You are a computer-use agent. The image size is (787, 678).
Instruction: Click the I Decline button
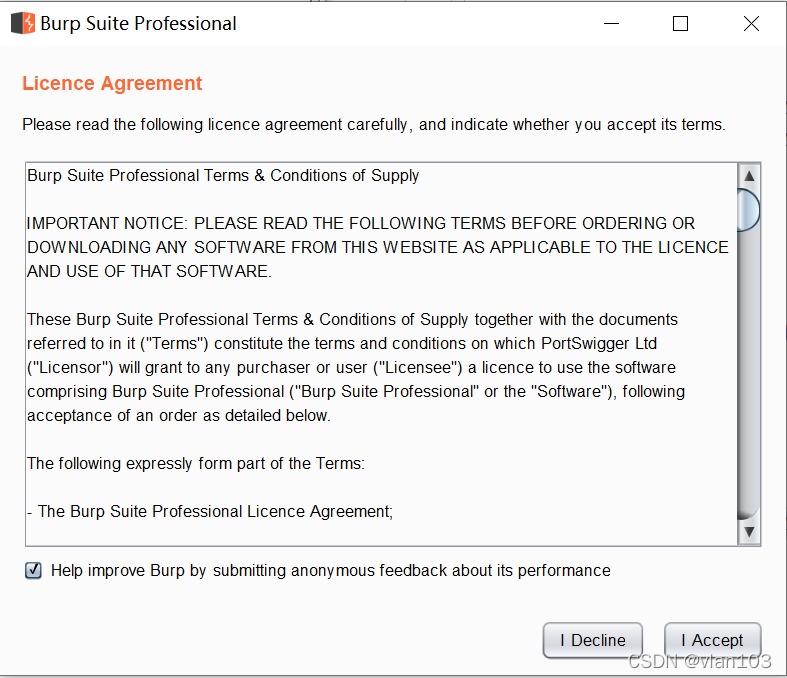(x=593, y=640)
